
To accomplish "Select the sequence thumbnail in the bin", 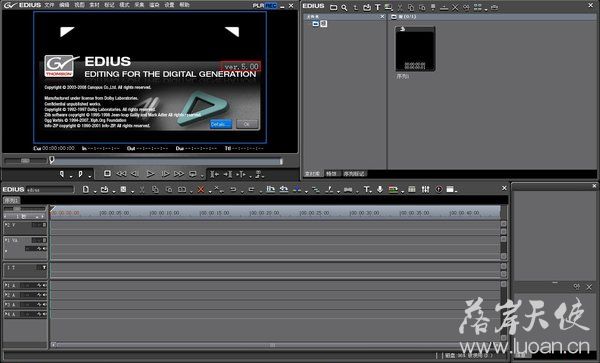I will pyautogui.click(x=415, y=49).
